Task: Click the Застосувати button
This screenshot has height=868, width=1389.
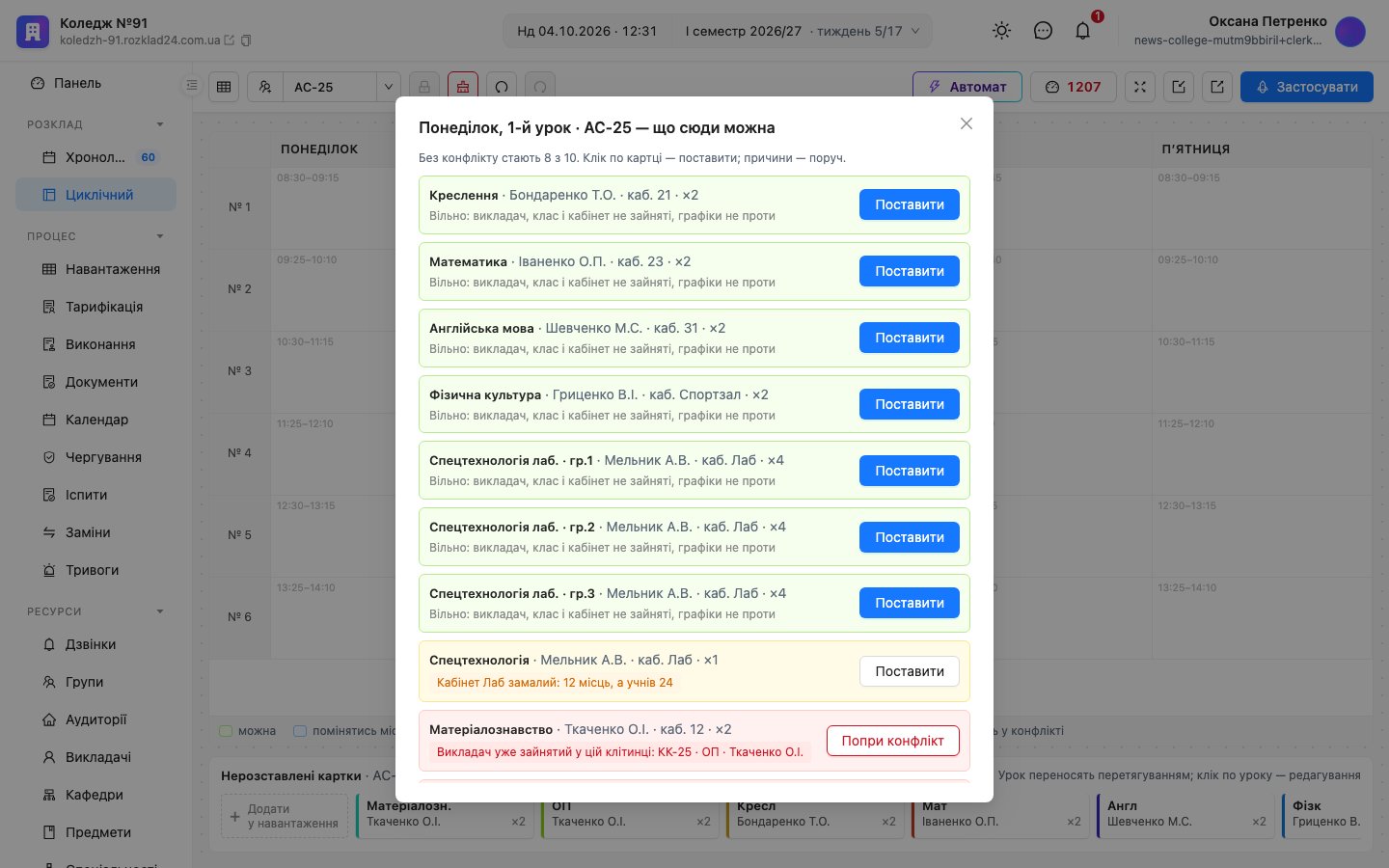Action: coord(1307,87)
